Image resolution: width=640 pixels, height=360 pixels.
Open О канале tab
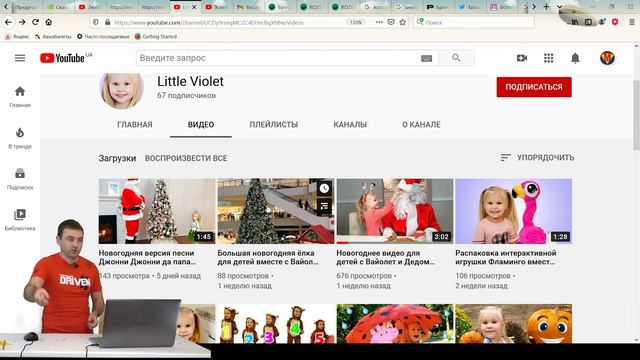421,124
